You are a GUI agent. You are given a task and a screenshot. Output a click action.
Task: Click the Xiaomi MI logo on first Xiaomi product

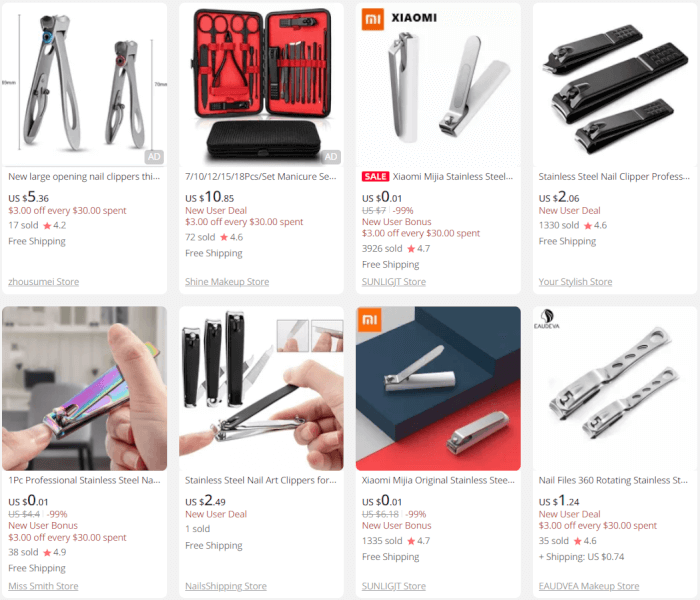coord(373,19)
